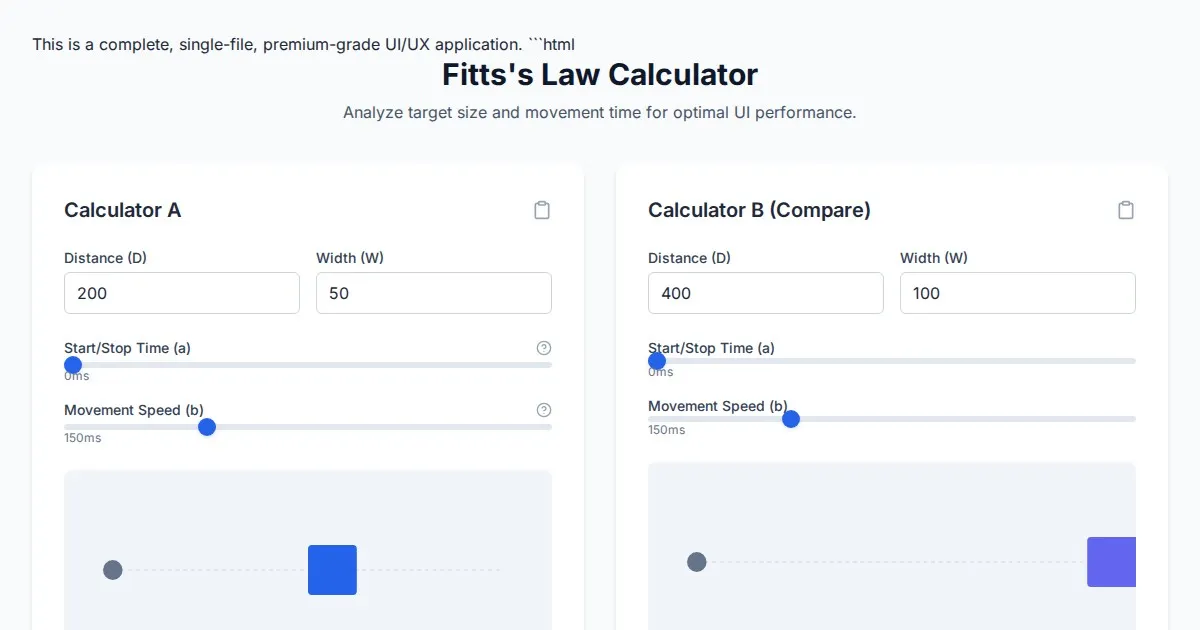Click the clipboard copy icon in Calculator B
1200x630 pixels.
pyautogui.click(x=1126, y=210)
